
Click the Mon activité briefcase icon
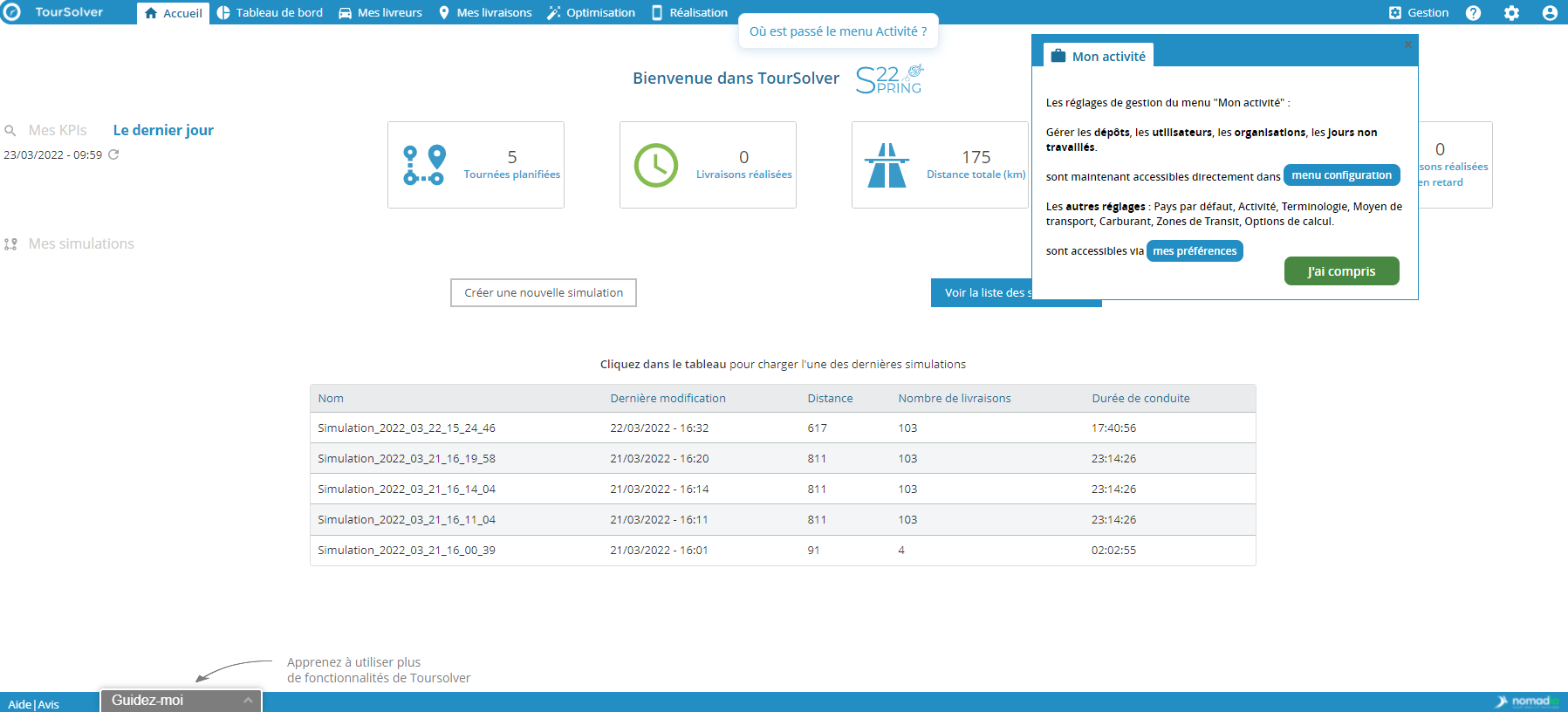pos(1058,56)
